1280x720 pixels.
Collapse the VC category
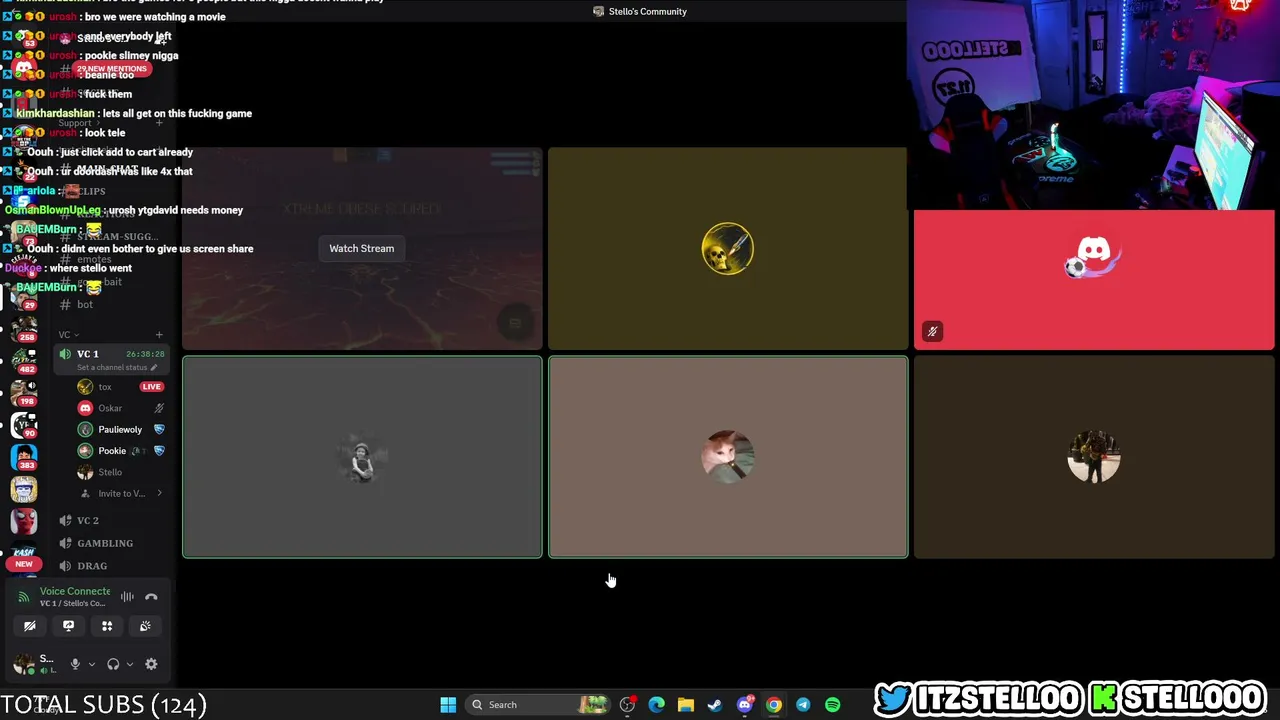68,335
